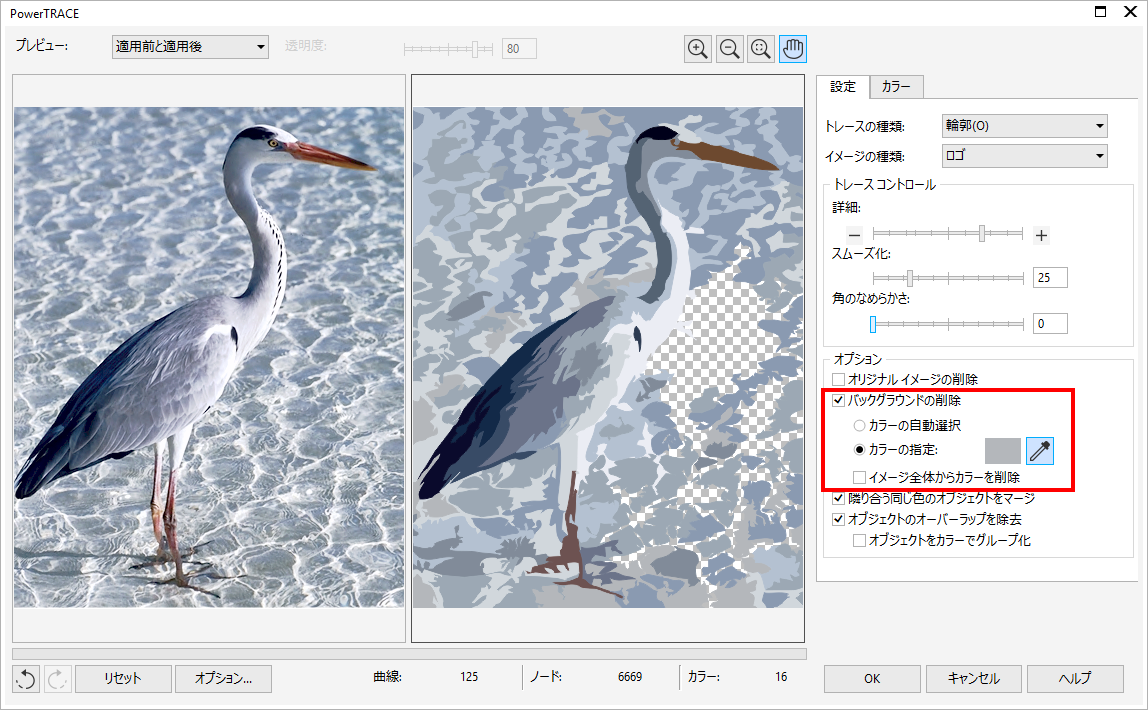
Task: Click the 角のなめらかさ value field showing 0
Action: (x=1050, y=324)
